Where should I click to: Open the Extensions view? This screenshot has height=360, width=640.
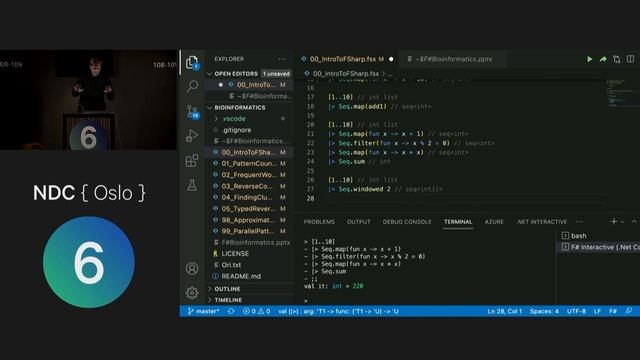point(192,160)
